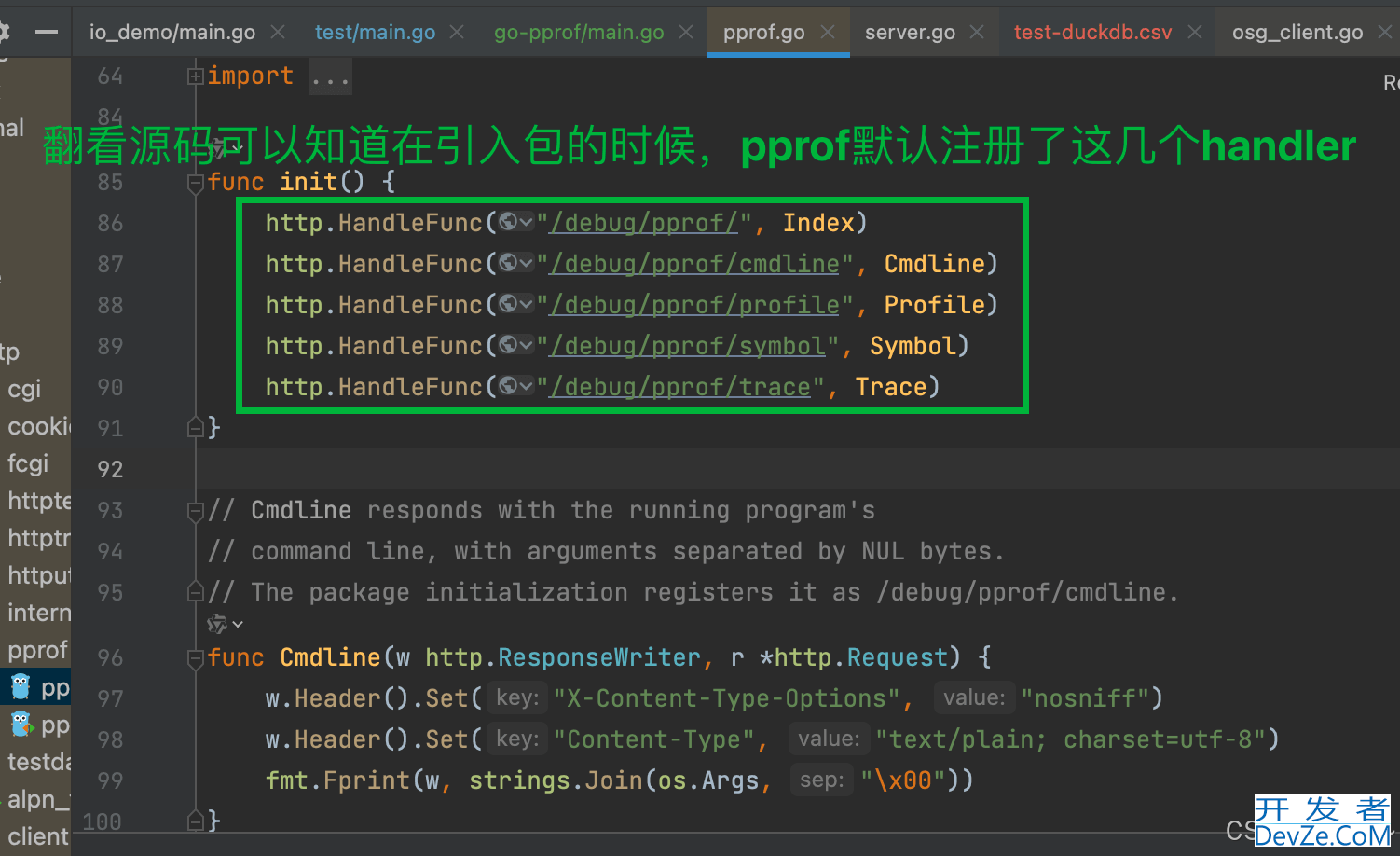The image size is (1400, 856).
Task: Open the go-pprof/main.go tab
Action: click(x=579, y=33)
